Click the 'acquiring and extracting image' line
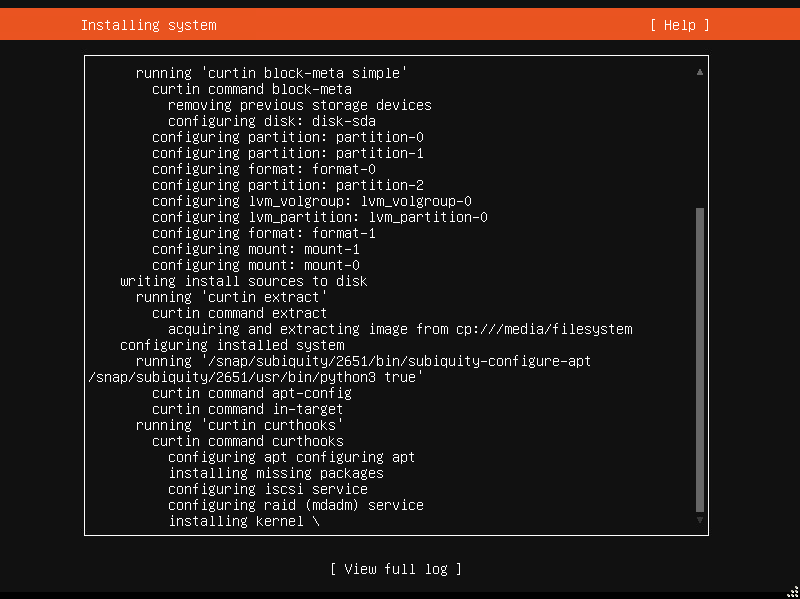 click(x=400, y=329)
